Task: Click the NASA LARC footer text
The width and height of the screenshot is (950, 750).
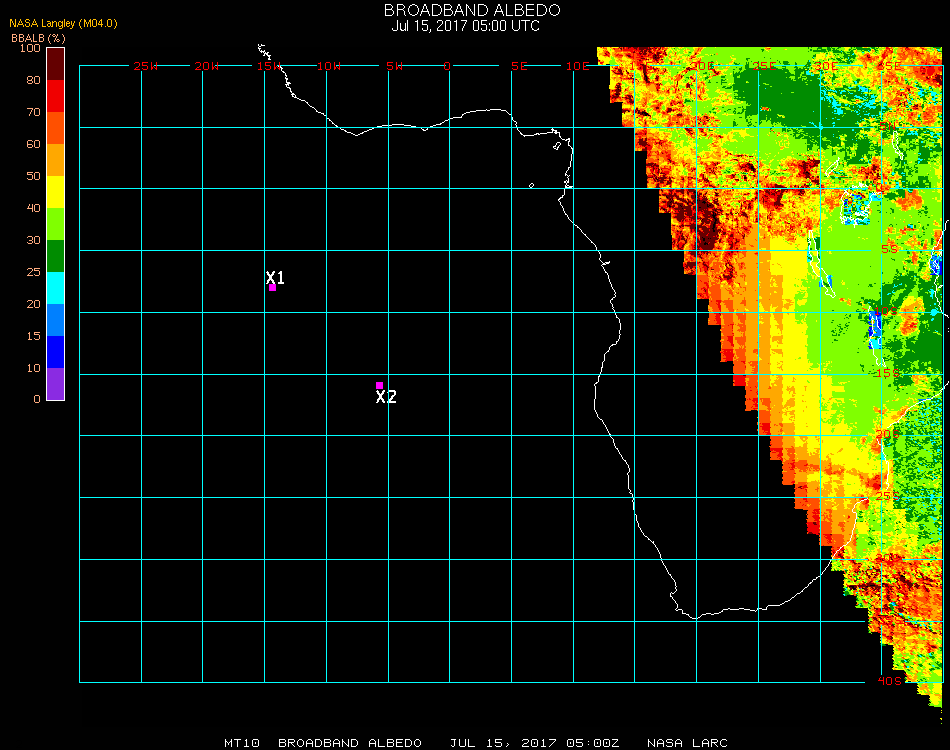Action: (x=687, y=743)
